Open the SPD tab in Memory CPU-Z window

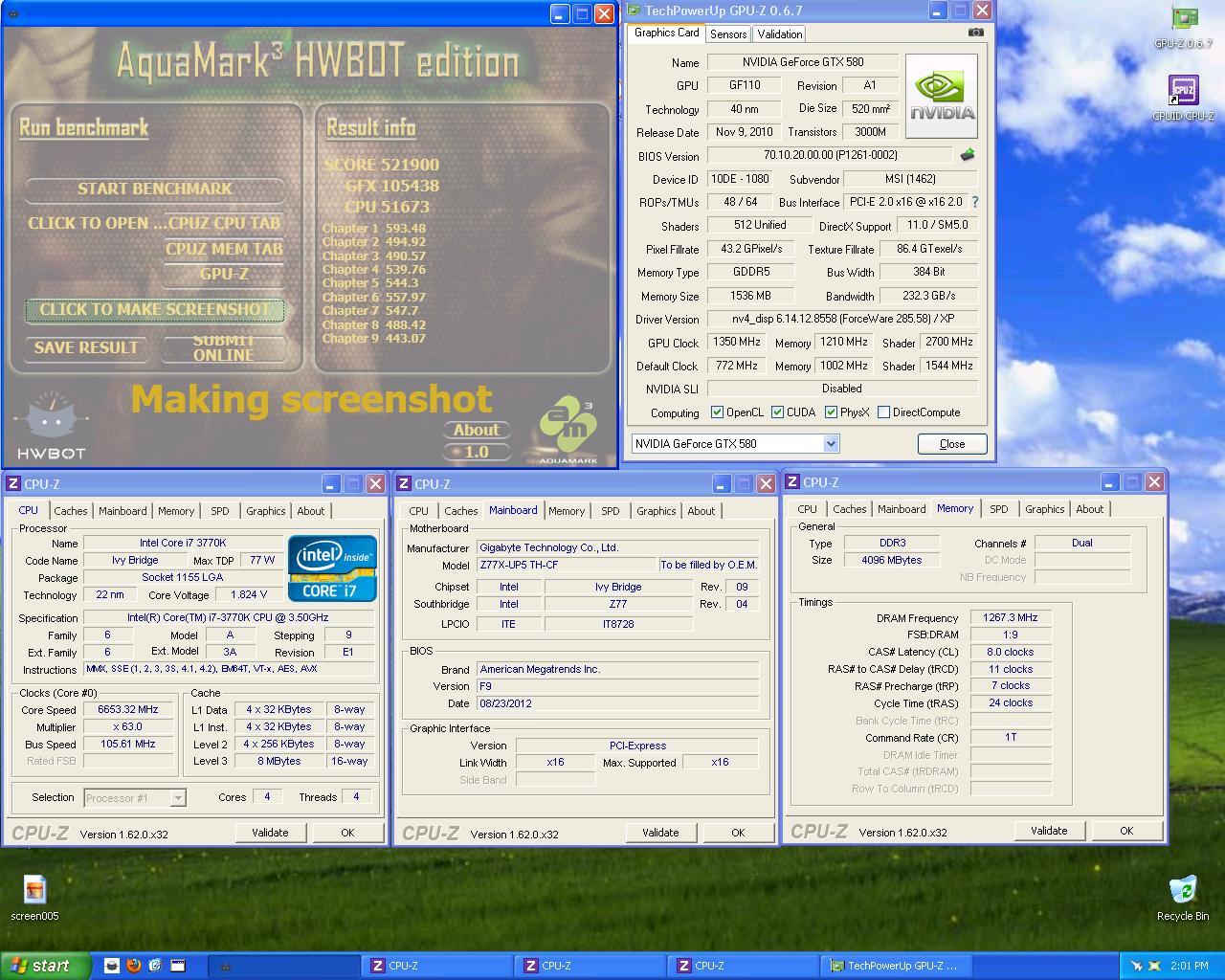(x=998, y=509)
